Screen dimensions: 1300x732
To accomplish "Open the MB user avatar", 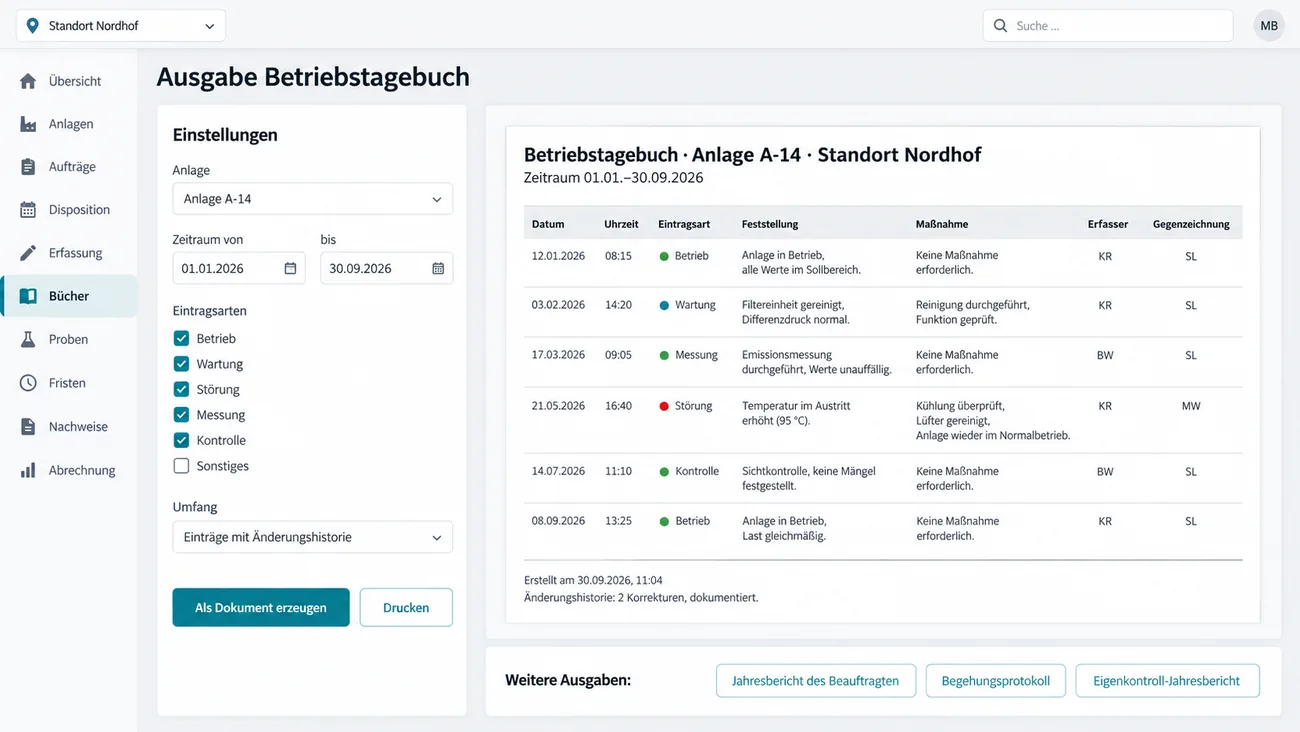I will click(1269, 26).
